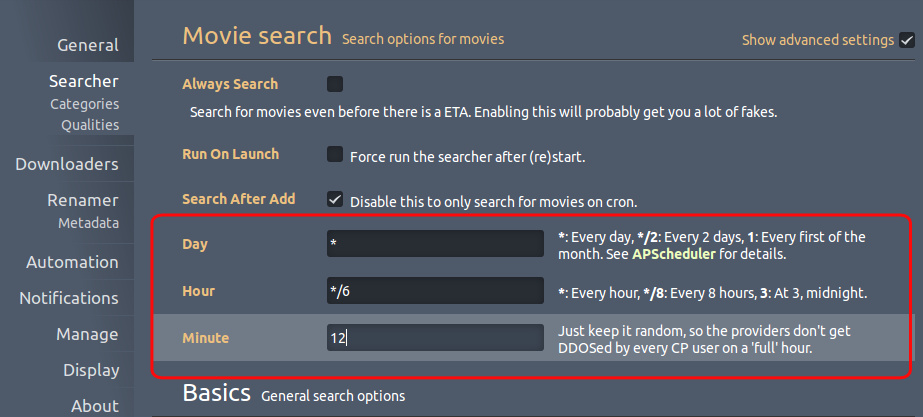Open Metadata under Renamer

(x=88, y=224)
